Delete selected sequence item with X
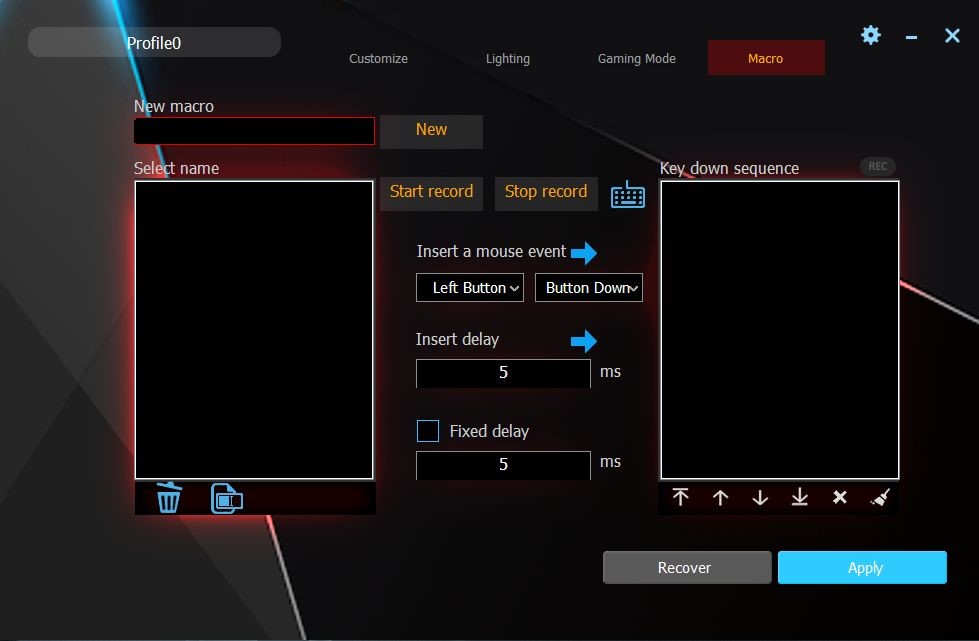Screen dimensions: 979x641 (840, 497)
